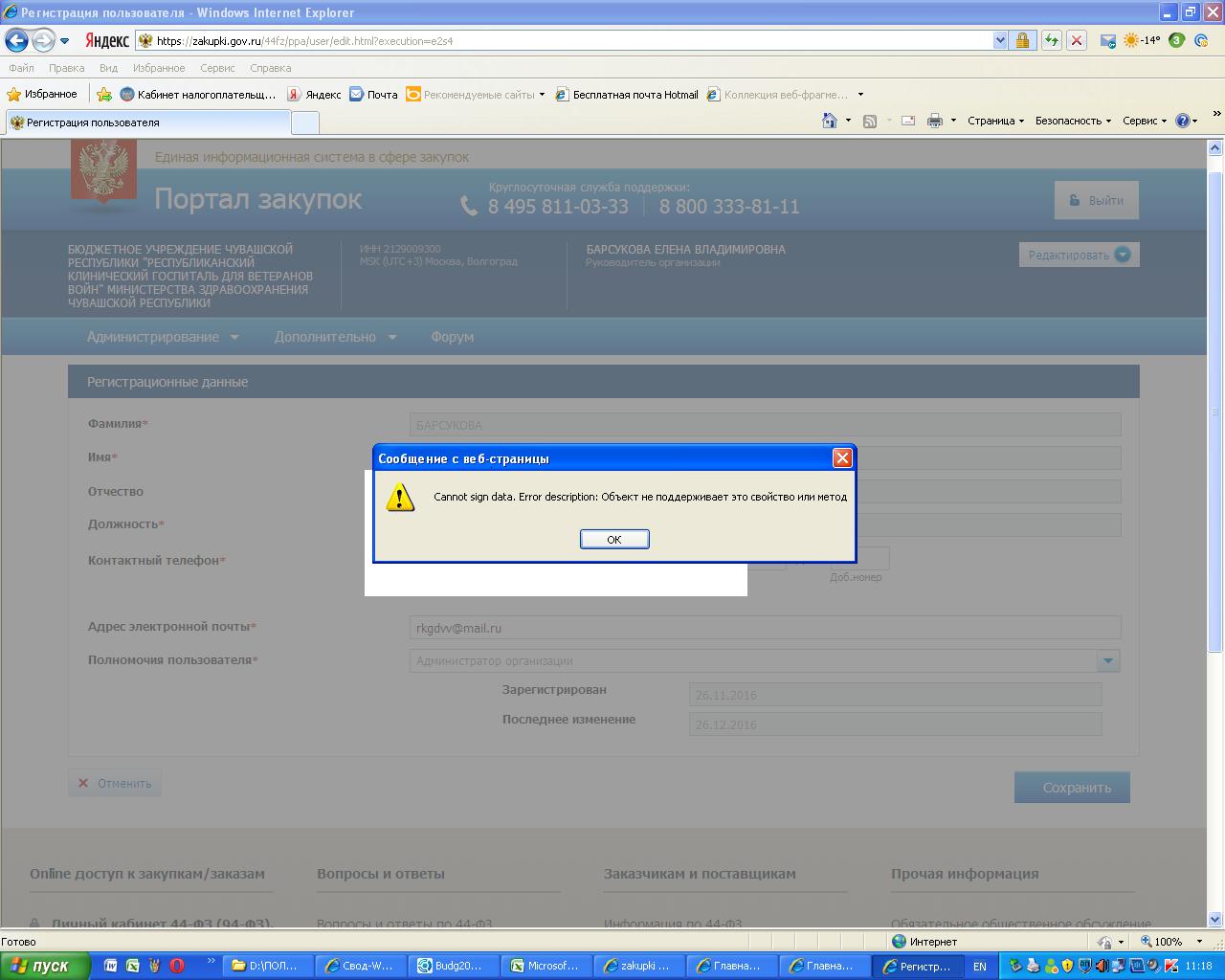Open the Страница dropdown menu
Viewport: 1225px width, 980px height.
tap(995, 121)
